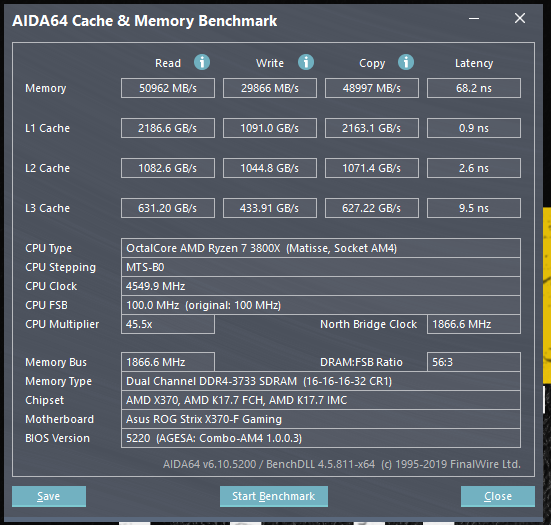Click the Write column header label
Image resolution: width=551 pixels, height=525 pixels.
(x=270, y=63)
